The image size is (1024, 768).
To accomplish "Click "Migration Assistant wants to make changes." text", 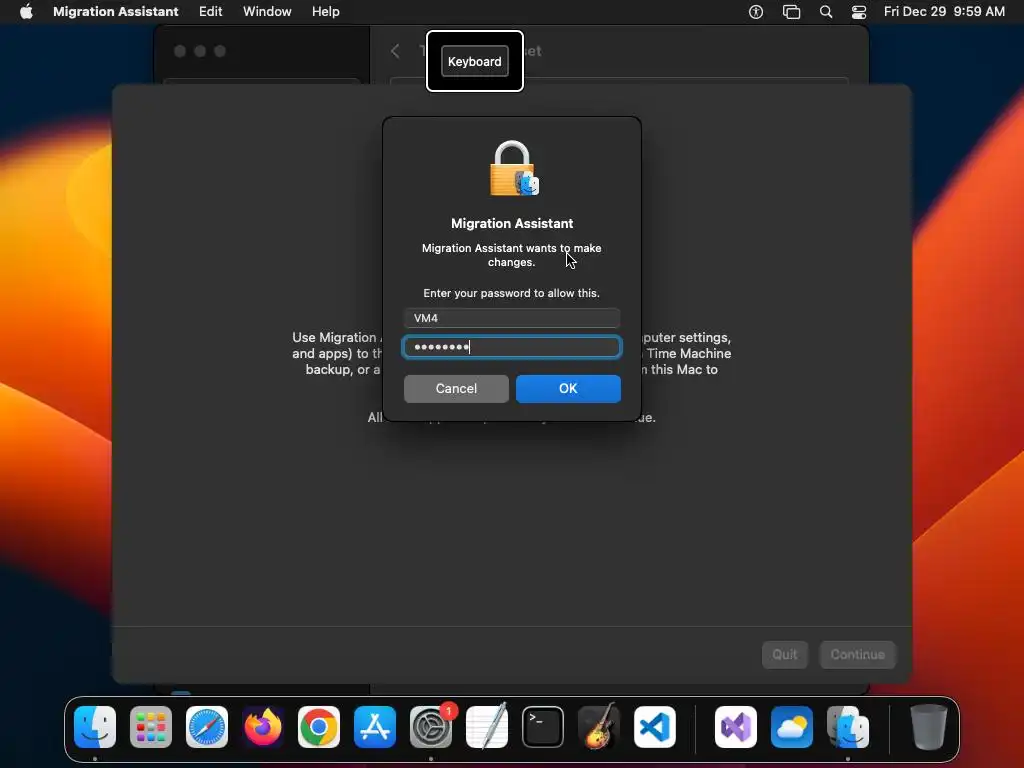I will 511,255.
